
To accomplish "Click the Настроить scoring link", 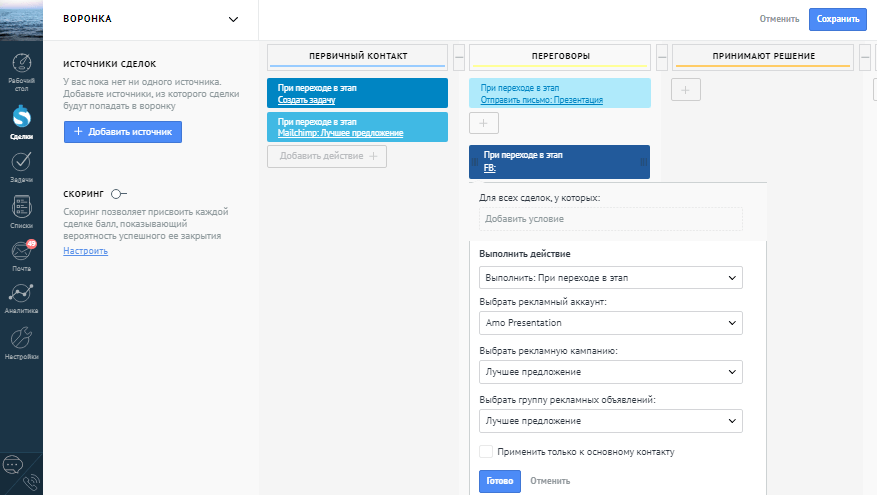I will tap(85, 250).
